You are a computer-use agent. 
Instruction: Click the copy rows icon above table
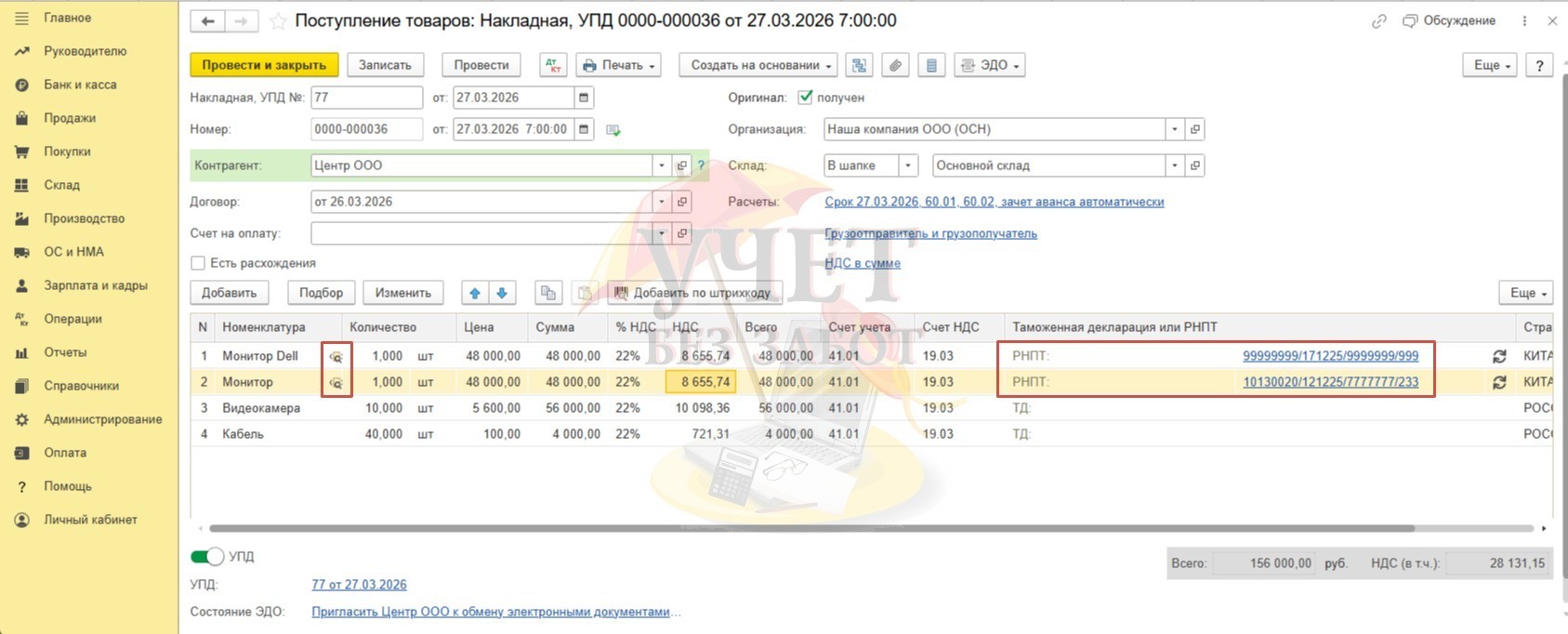click(548, 293)
